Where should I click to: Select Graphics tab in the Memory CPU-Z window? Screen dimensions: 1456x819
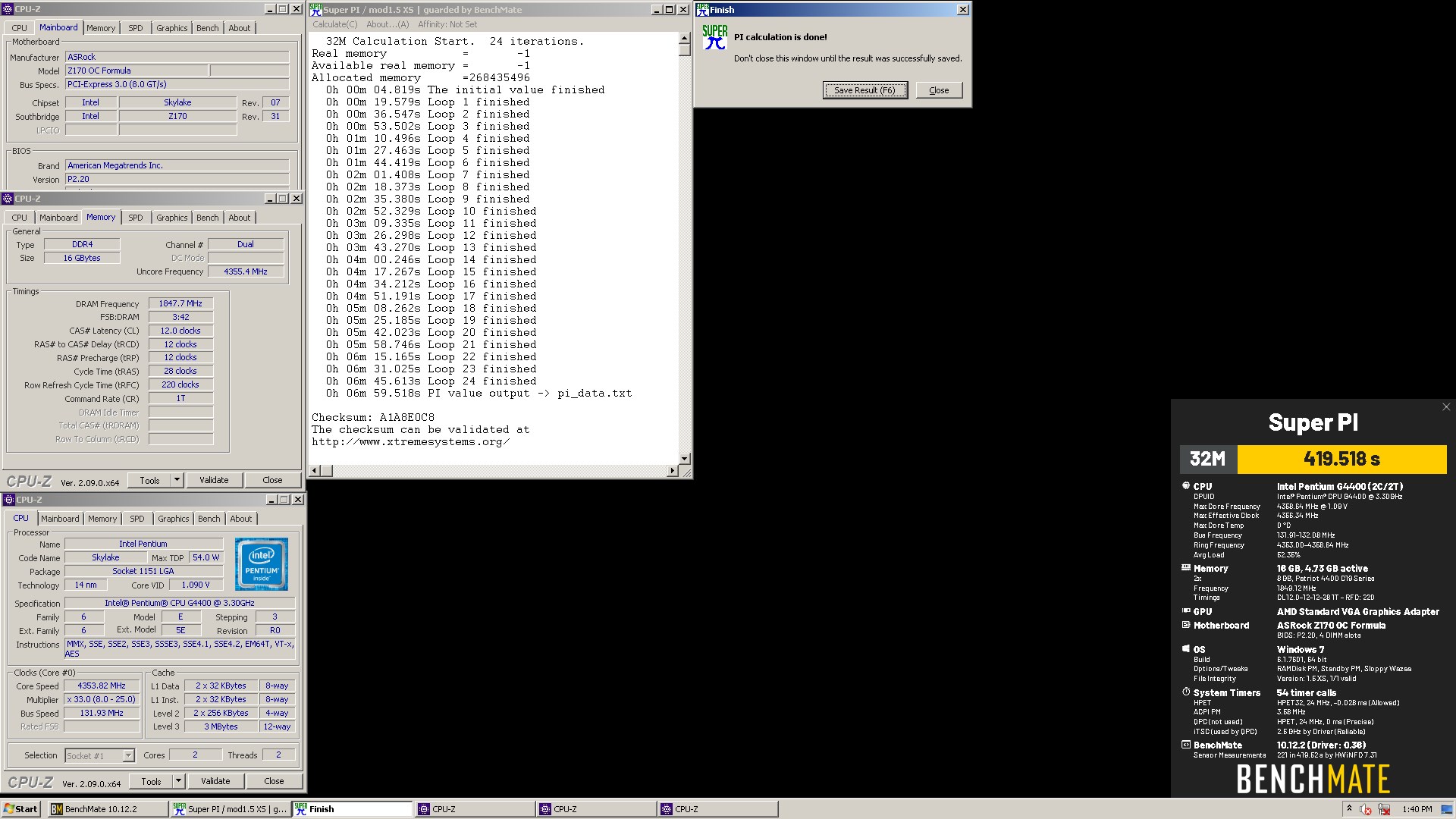pos(171,218)
